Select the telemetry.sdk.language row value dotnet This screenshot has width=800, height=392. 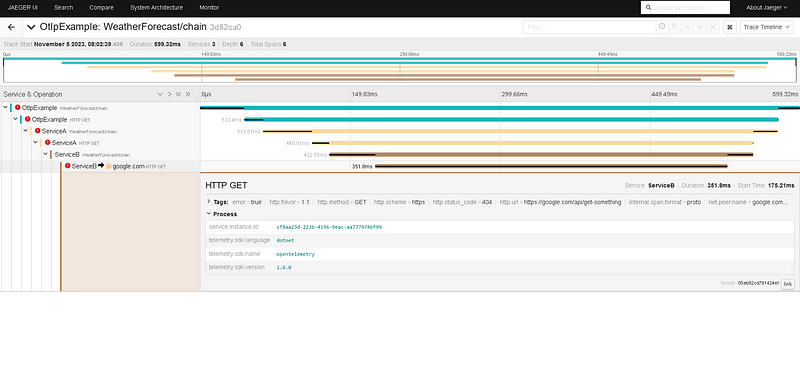(285, 240)
